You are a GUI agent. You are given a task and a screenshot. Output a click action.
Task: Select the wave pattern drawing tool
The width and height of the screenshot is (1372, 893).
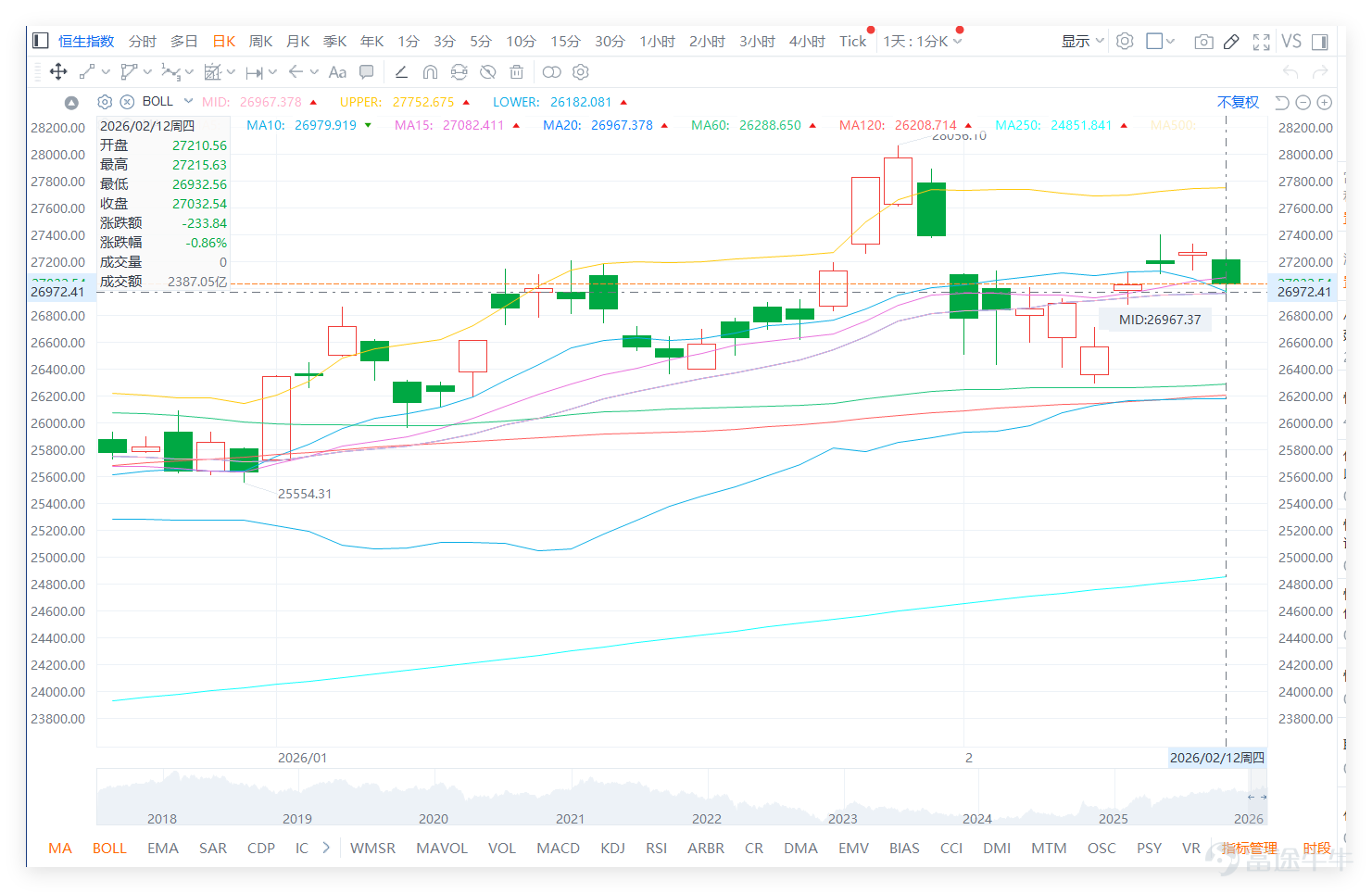(x=170, y=71)
